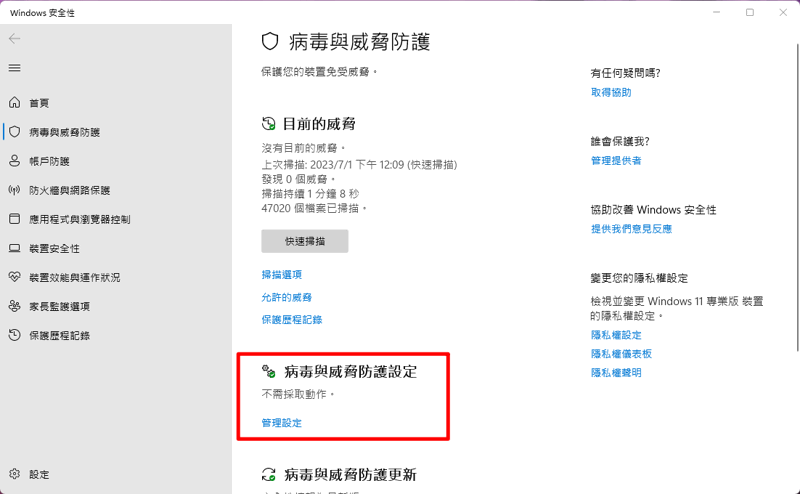Image resolution: width=800 pixels, height=494 pixels.
Task: Click the 目前的威脅 heading text
Action: point(319,124)
